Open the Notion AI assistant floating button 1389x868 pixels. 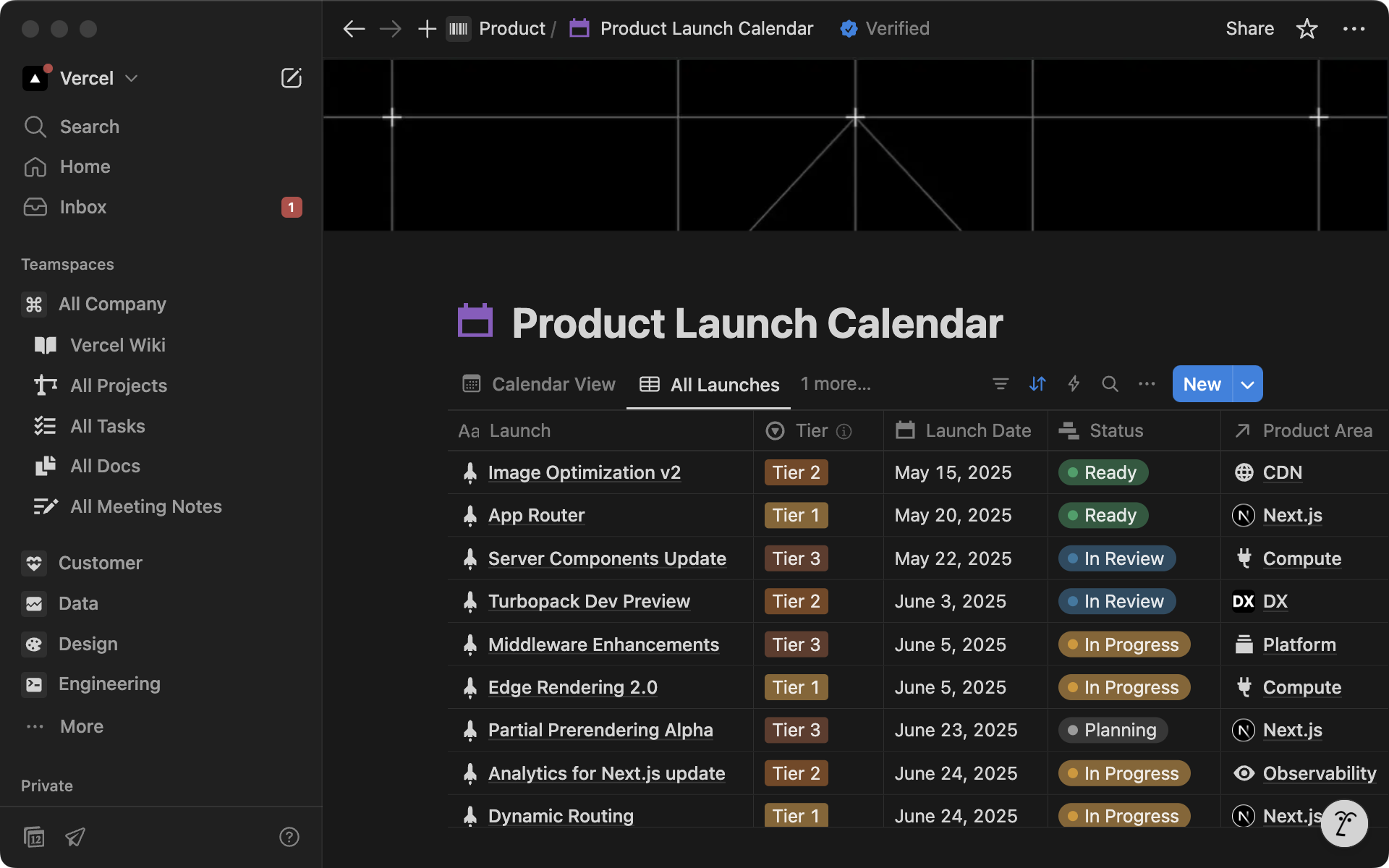click(1343, 823)
